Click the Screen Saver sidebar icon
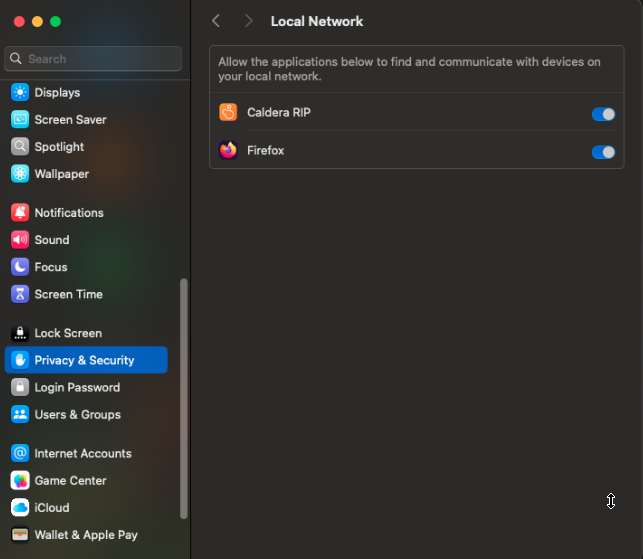Image resolution: width=643 pixels, height=559 pixels. 20,119
